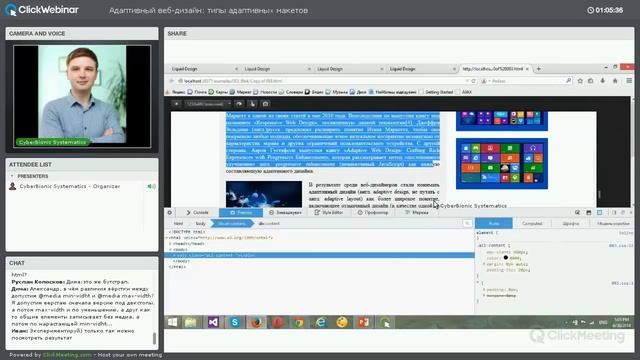Click the Yandex search field
The height and width of the screenshot is (360, 640).
point(527,81)
